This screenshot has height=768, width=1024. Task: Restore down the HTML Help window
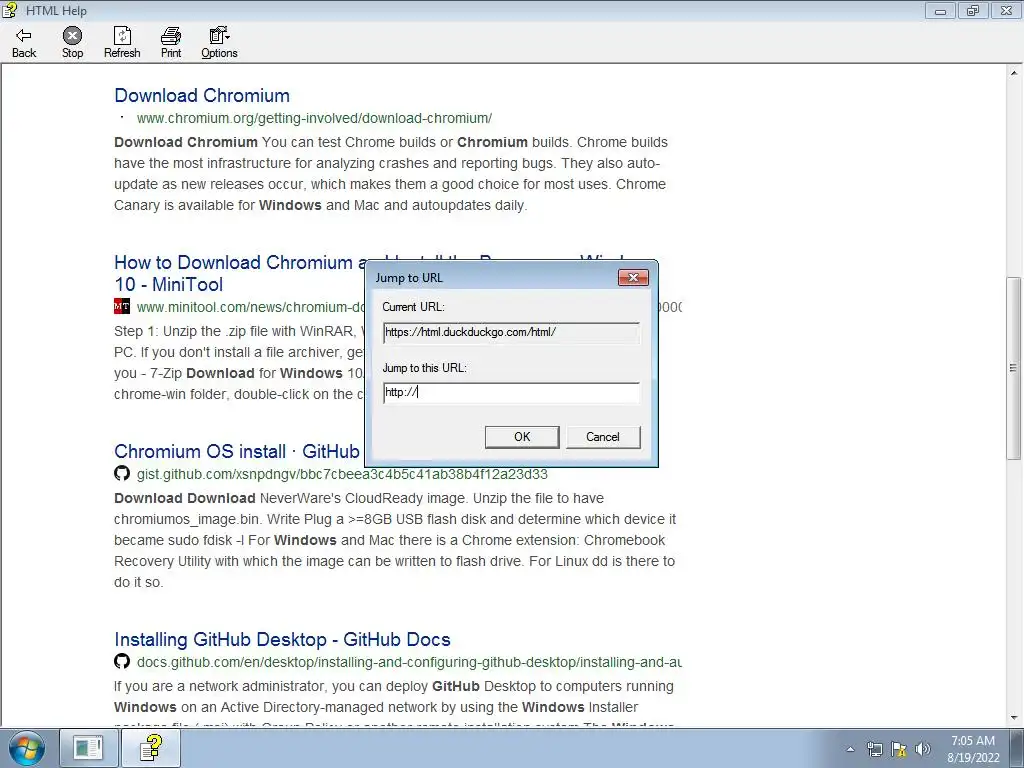click(x=973, y=10)
